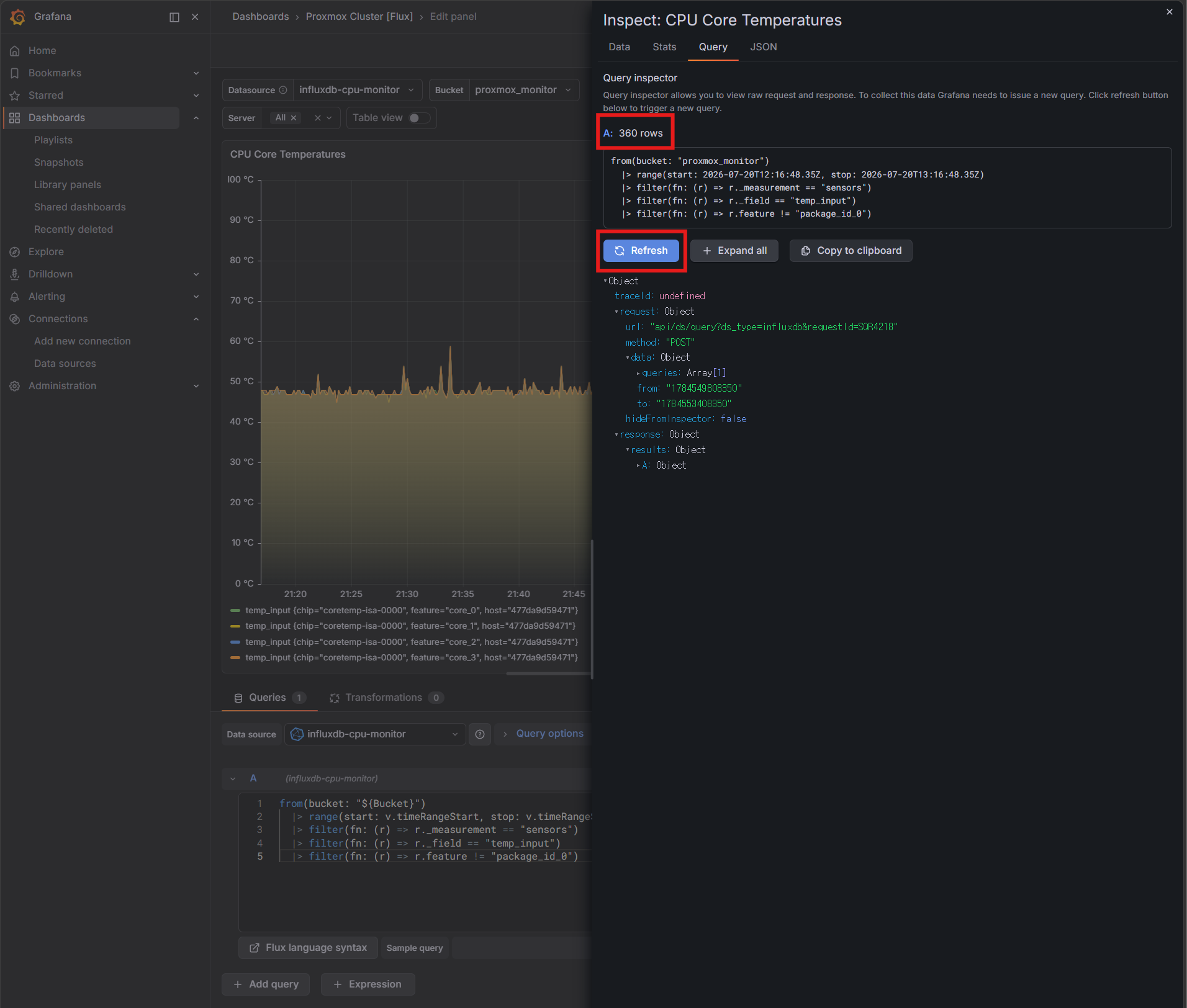Open the Transformations tab
The width and height of the screenshot is (1187, 1008).
(x=386, y=698)
